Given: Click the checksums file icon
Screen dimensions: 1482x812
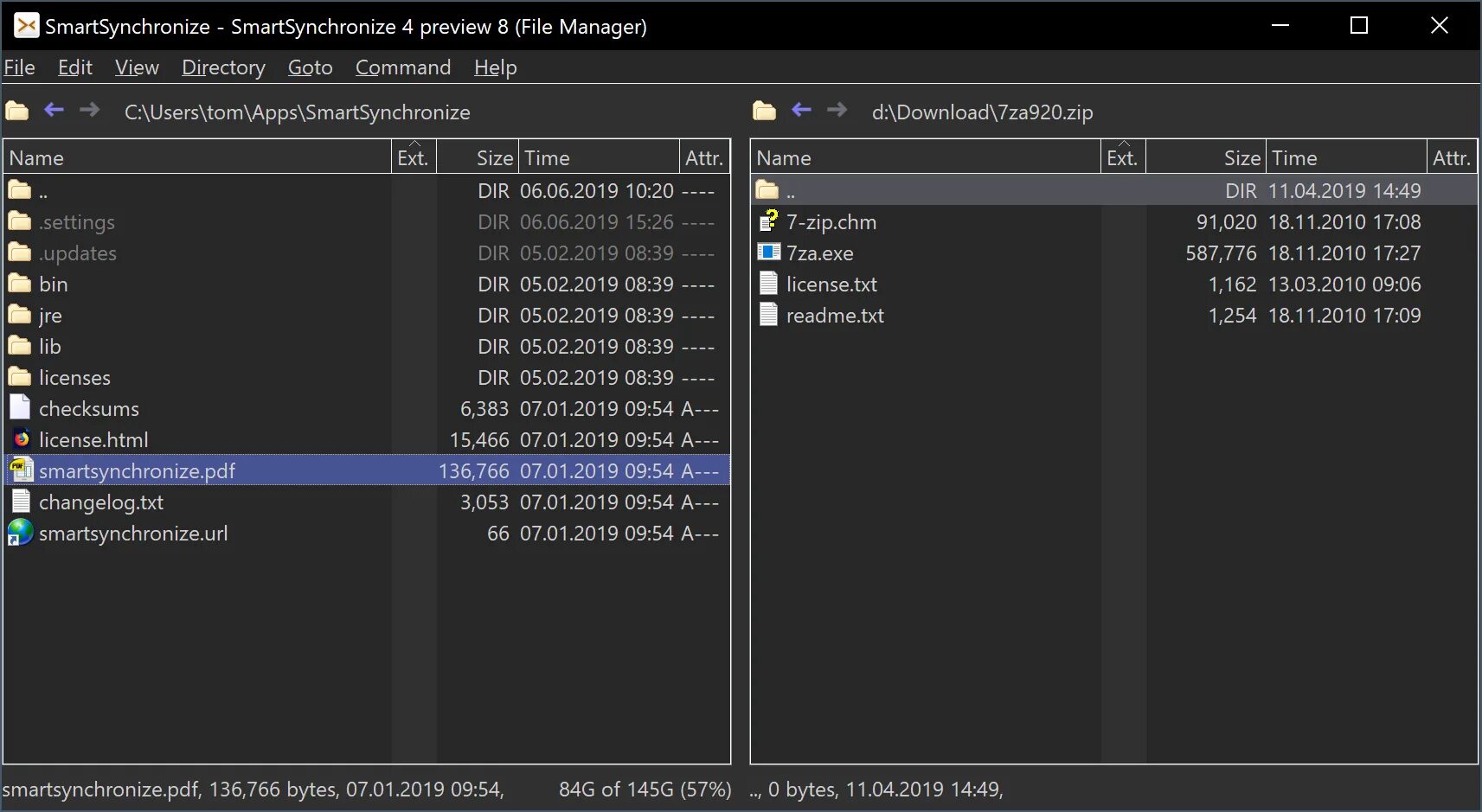Looking at the screenshot, I should (x=20, y=407).
